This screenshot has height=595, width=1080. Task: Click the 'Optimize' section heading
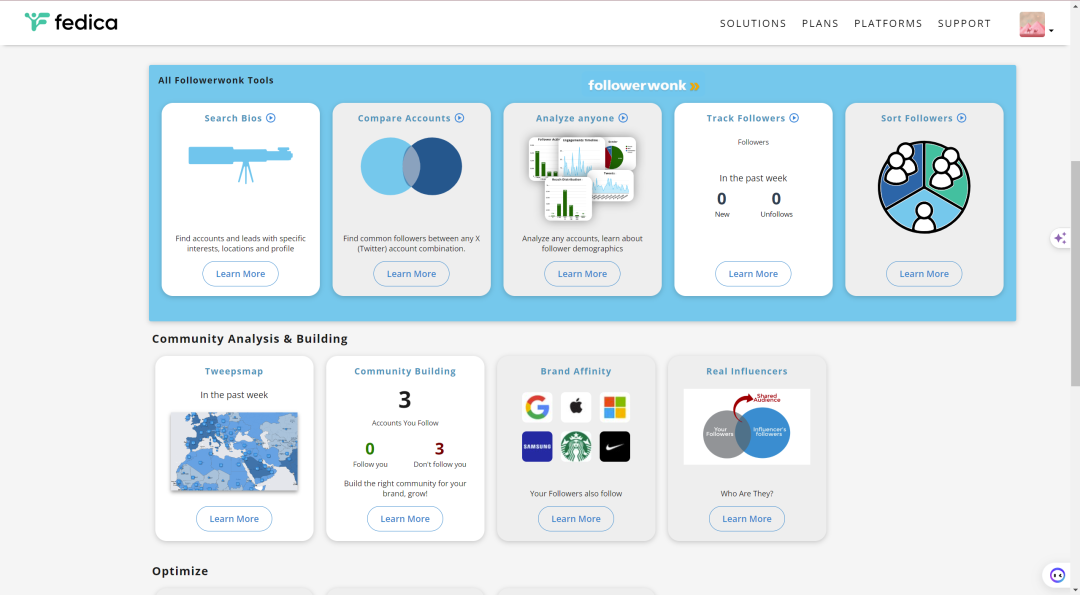180,571
